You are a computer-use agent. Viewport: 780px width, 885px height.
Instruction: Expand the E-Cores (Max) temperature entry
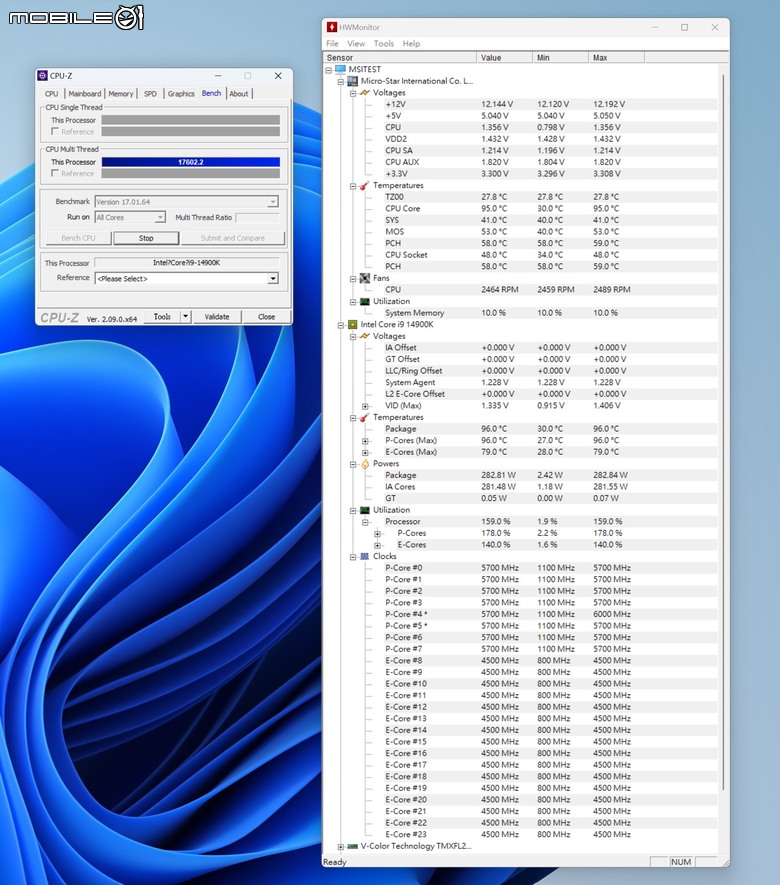(x=366, y=453)
